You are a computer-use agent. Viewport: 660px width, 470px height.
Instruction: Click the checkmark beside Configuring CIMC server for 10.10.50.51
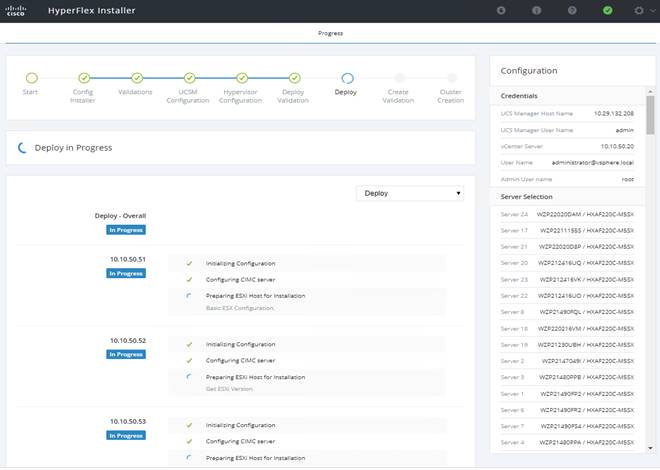tap(189, 280)
